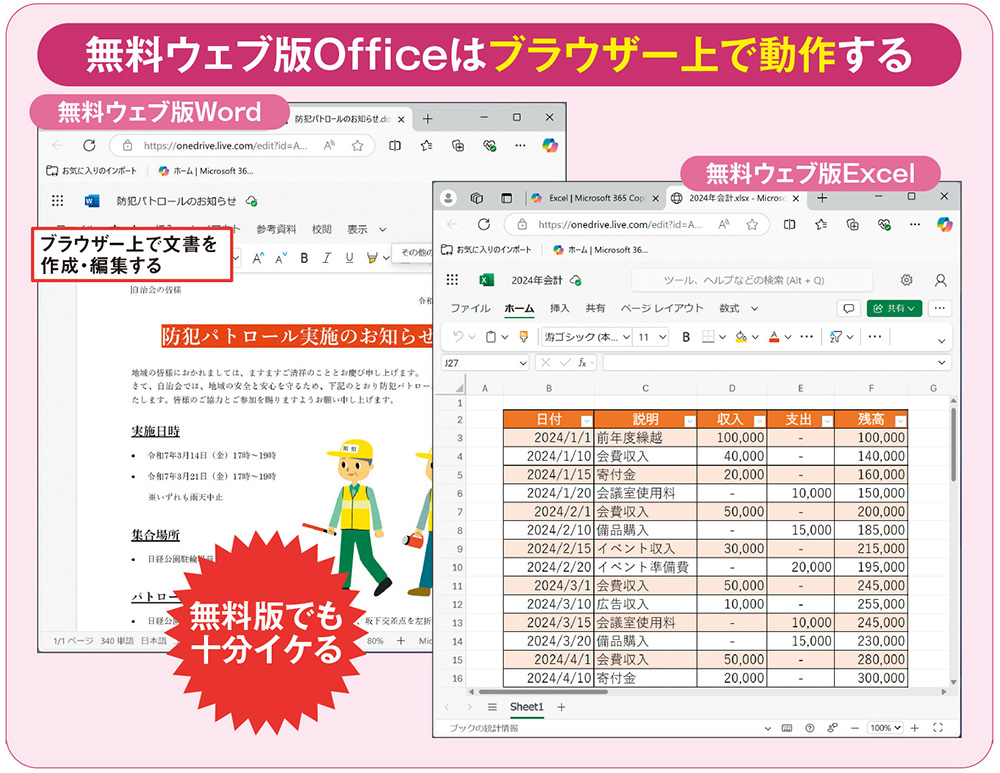Open the account profile icon in Excel header
The image size is (1000, 773).
pyautogui.click(x=940, y=280)
